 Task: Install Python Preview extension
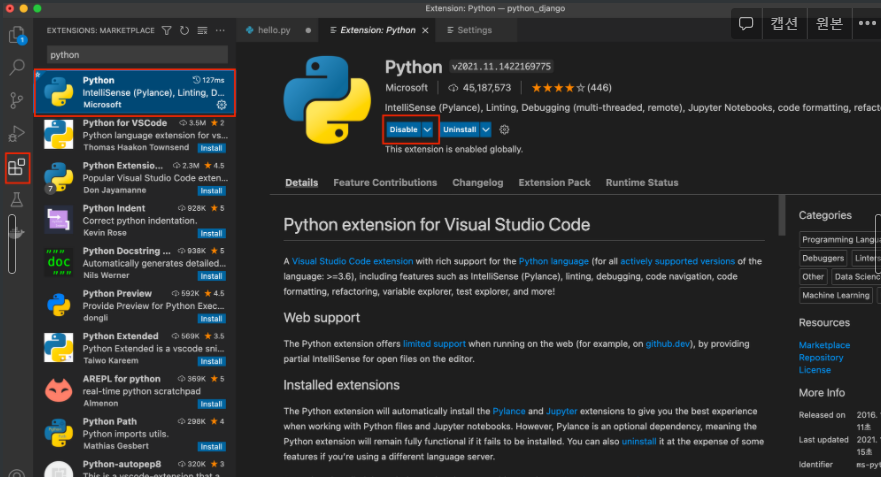[211, 319]
